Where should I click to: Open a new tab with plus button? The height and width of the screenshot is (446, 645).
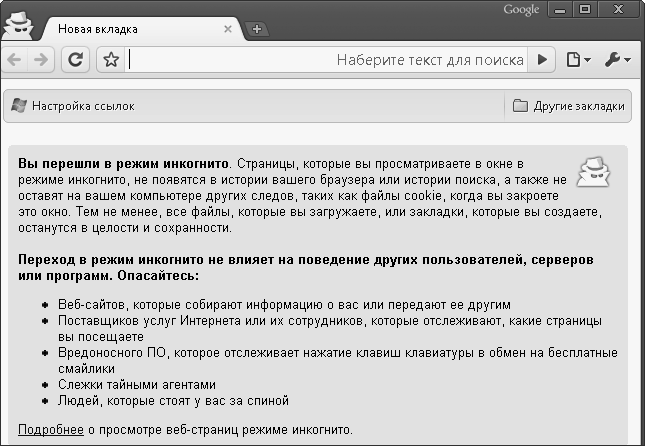[256, 29]
